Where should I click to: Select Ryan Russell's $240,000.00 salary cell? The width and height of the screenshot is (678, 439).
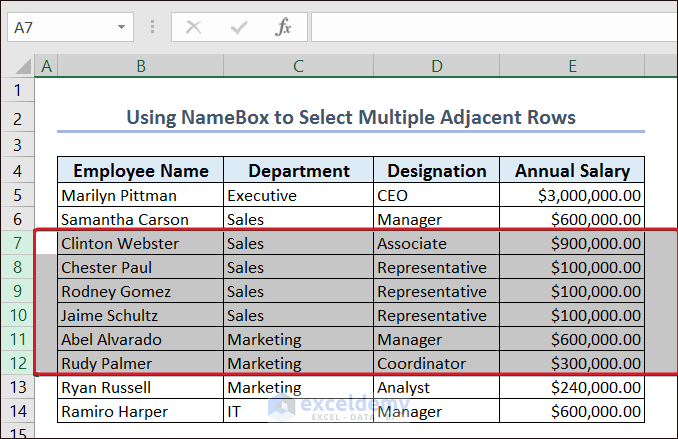(572, 387)
